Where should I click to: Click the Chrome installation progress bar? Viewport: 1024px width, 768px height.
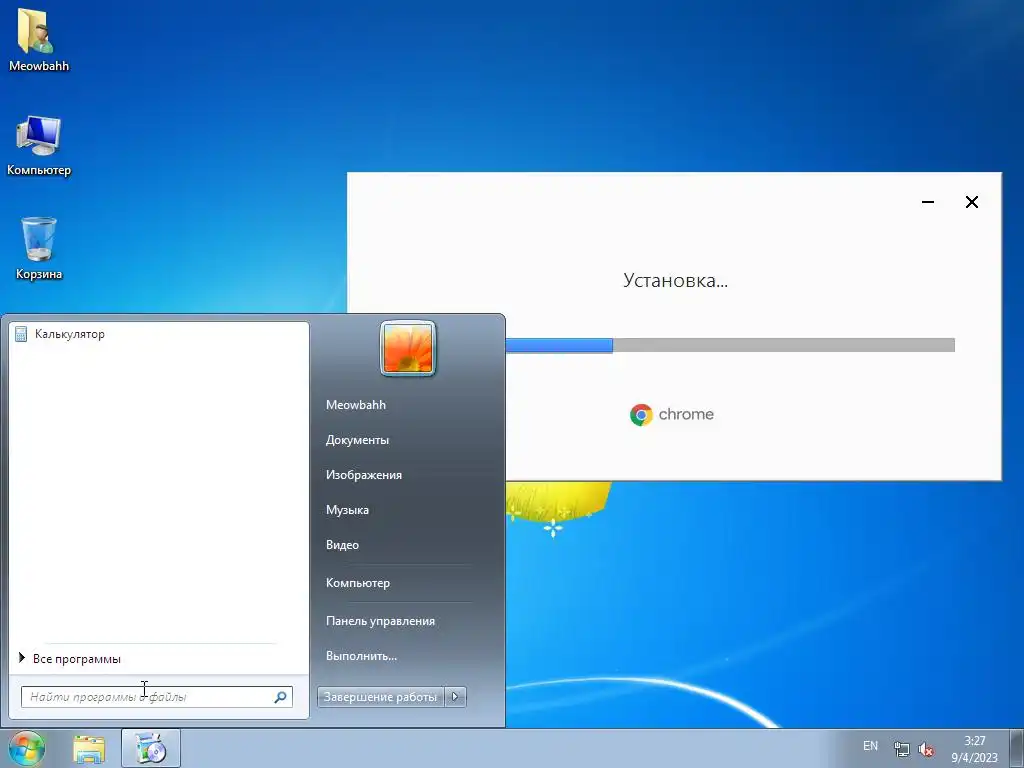pos(730,345)
